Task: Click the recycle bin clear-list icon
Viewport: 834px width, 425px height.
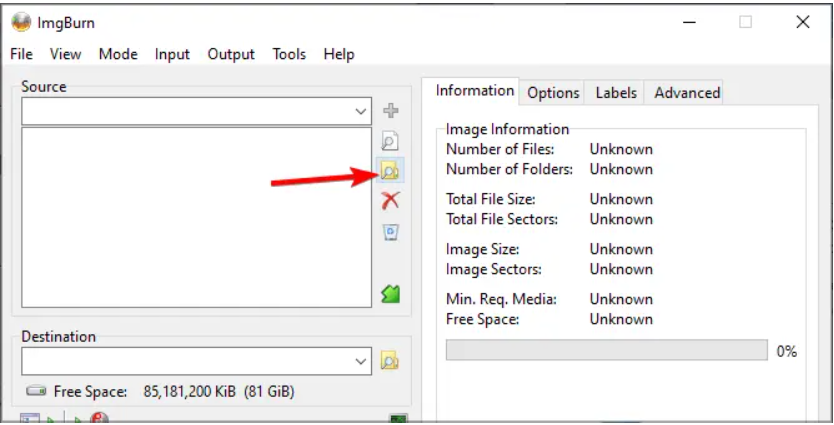Action: (390, 232)
